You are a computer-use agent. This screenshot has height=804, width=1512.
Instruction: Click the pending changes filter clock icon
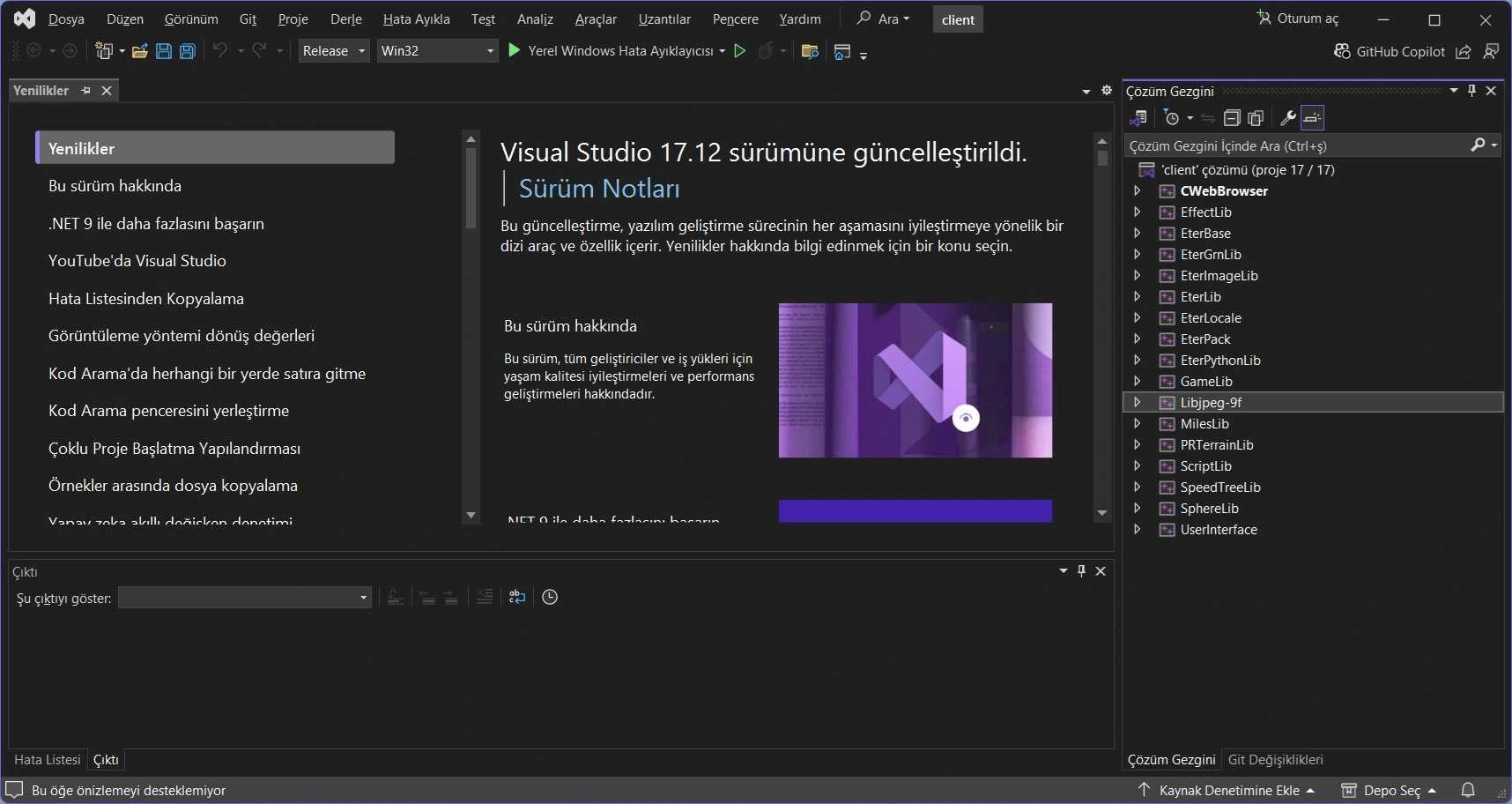pyautogui.click(x=1171, y=117)
